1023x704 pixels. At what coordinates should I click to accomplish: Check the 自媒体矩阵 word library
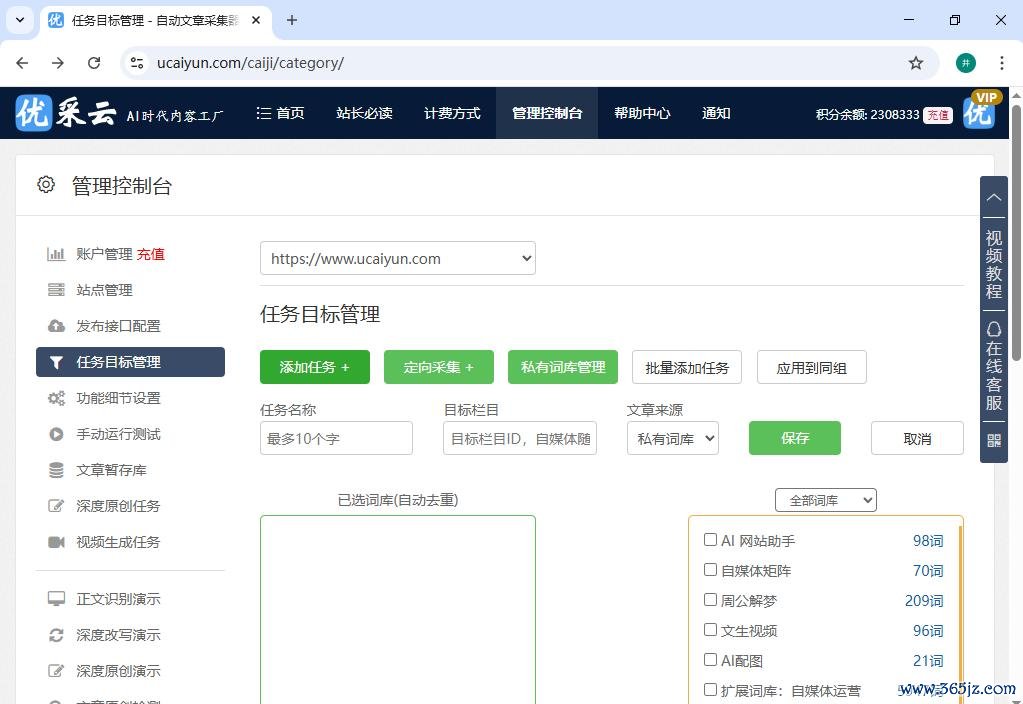(x=710, y=570)
